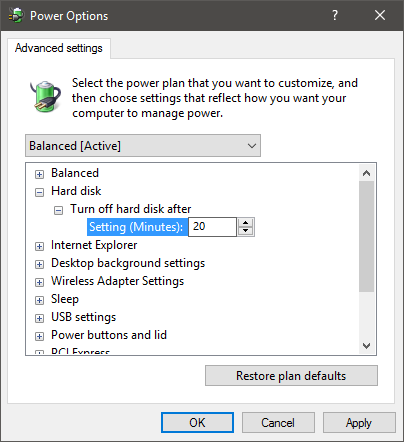Screen dimensions: 404x442
Task: Click the Setting (Minutes) value field
Action: point(212,227)
